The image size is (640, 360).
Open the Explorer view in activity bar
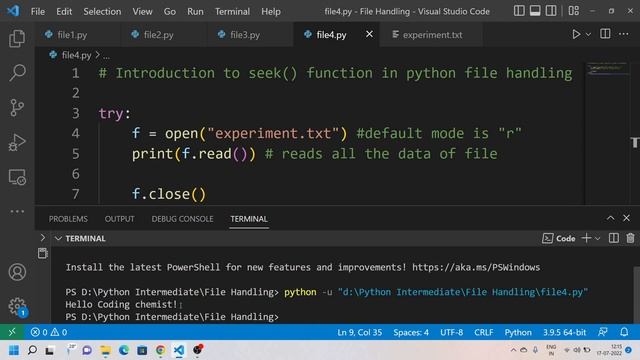click(x=17, y=38)
